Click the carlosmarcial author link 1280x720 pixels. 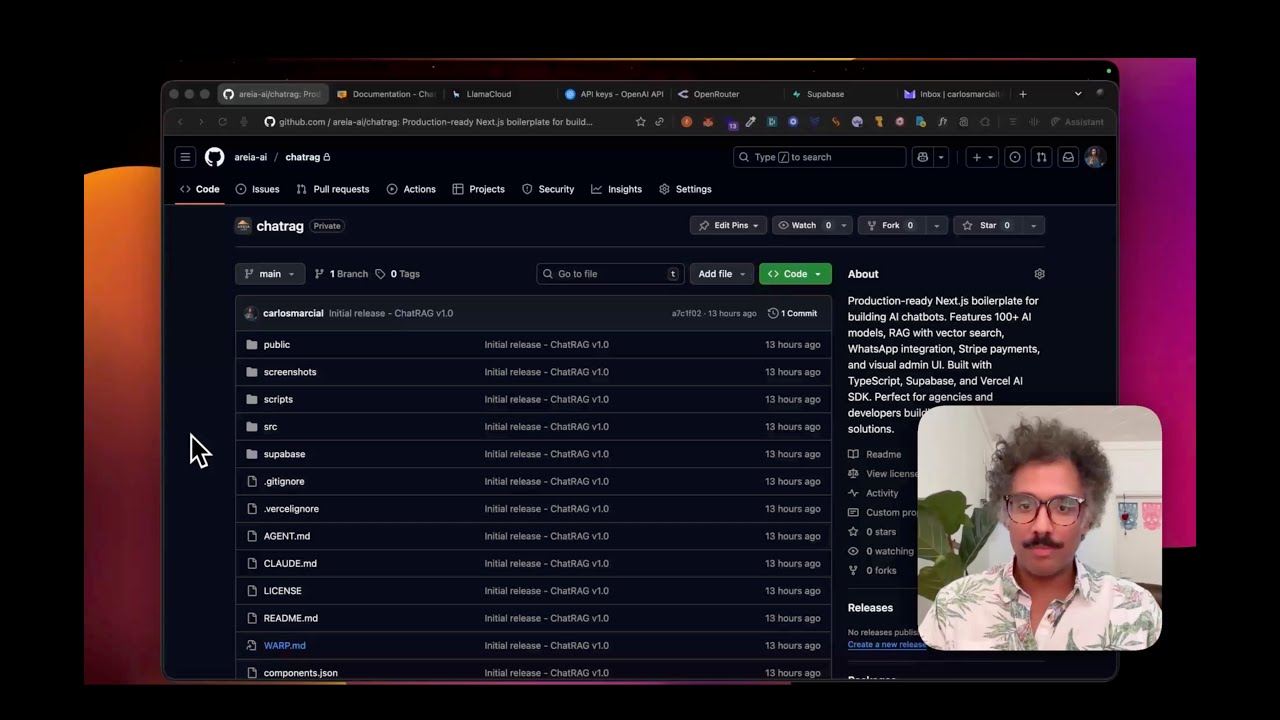(293, 313)
